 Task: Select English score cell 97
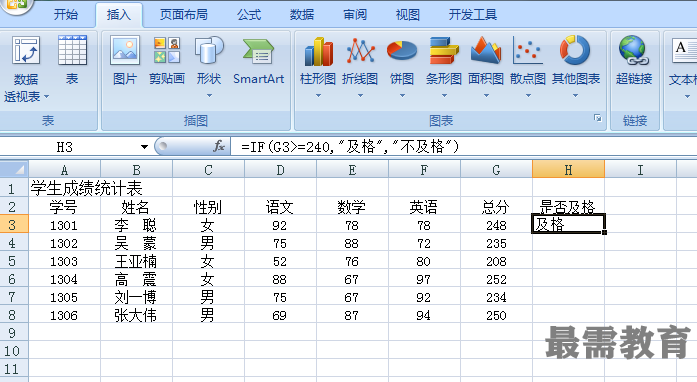(x=424, y=279)
